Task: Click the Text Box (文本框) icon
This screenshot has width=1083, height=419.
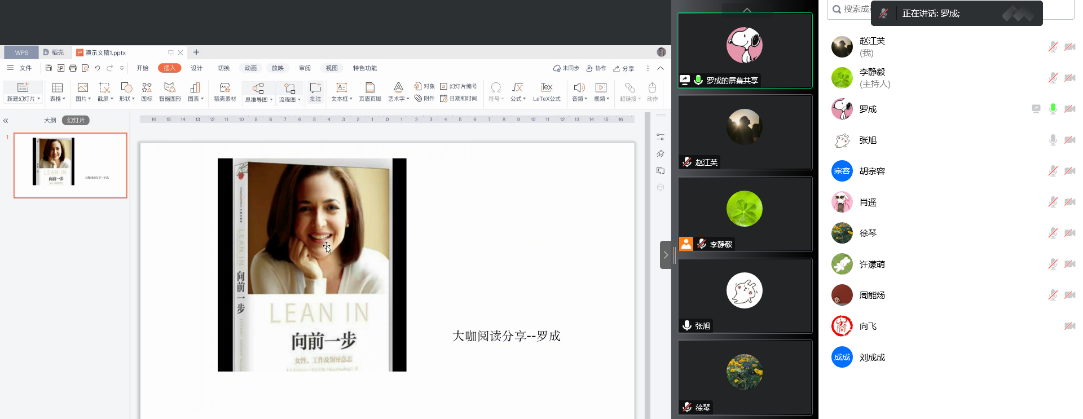Action: [341, 87]
